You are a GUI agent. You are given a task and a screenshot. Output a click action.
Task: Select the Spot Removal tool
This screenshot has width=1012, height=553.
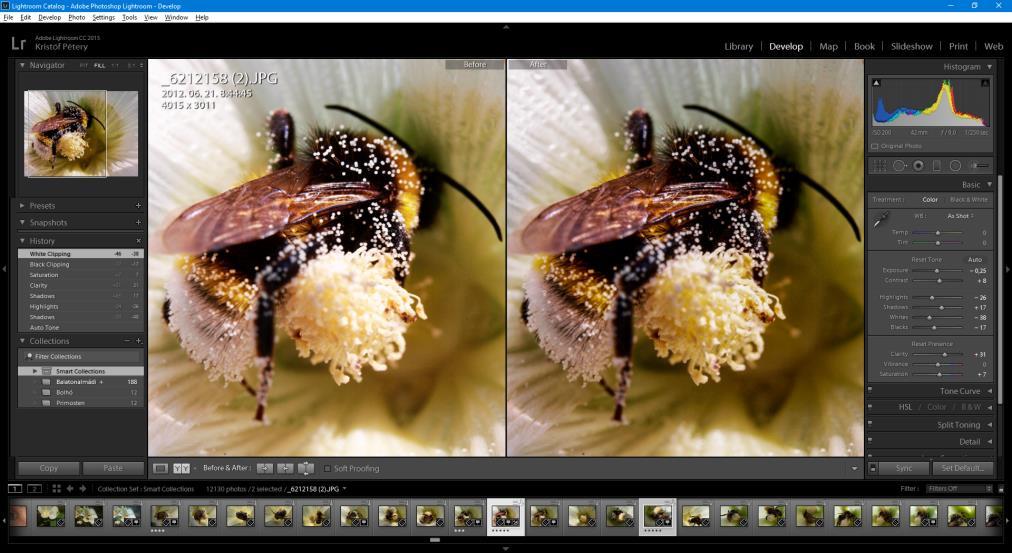899,166
